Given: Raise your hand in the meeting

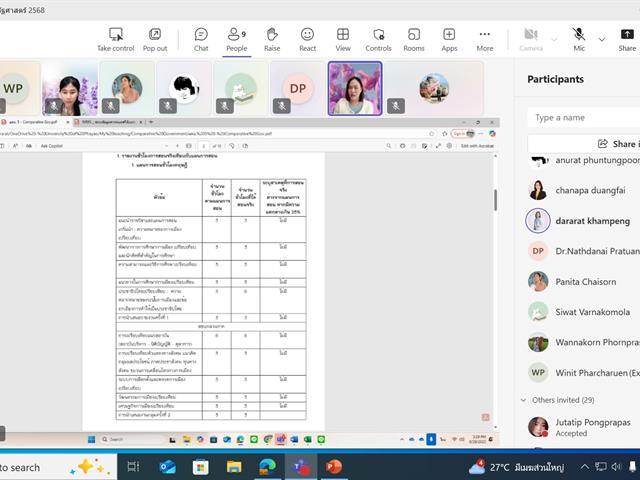Looking at the screenshot, I should point(272,39).
